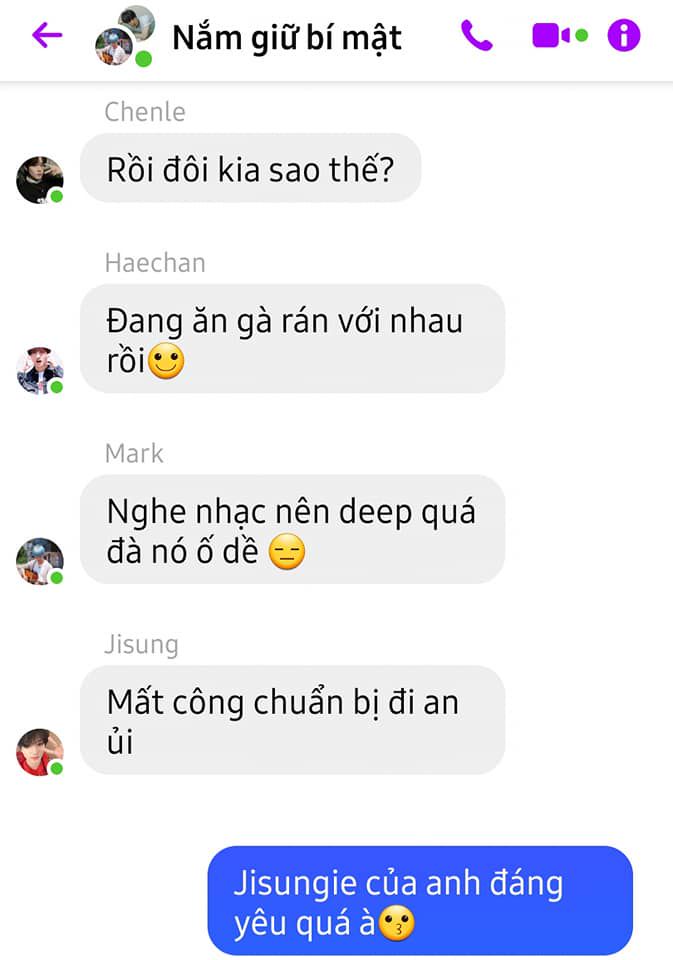Go back using the purple arrow
This screenshot has width=673, height=960.
47,35
